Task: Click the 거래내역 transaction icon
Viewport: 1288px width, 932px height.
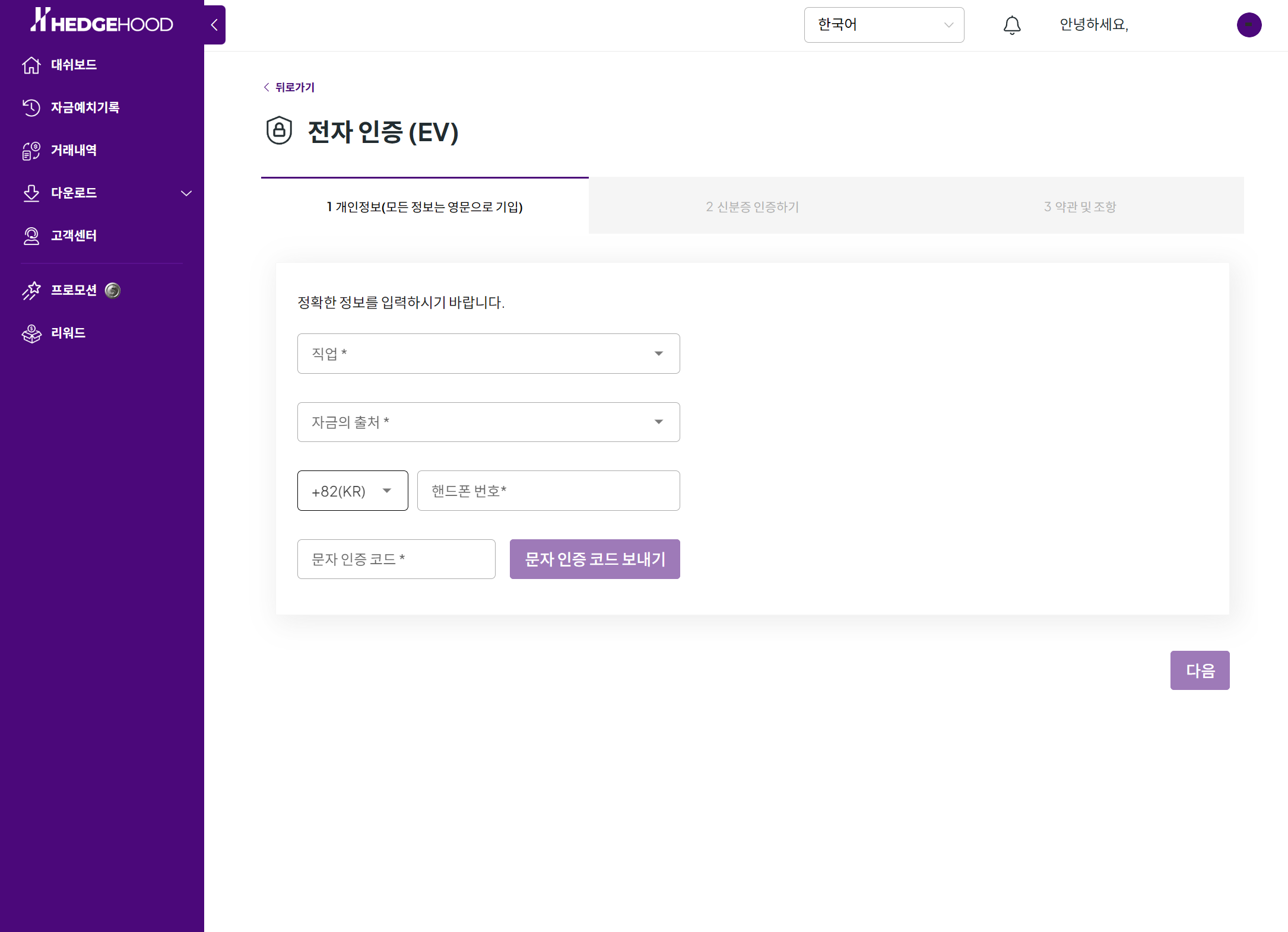Action: pos(31,150)
